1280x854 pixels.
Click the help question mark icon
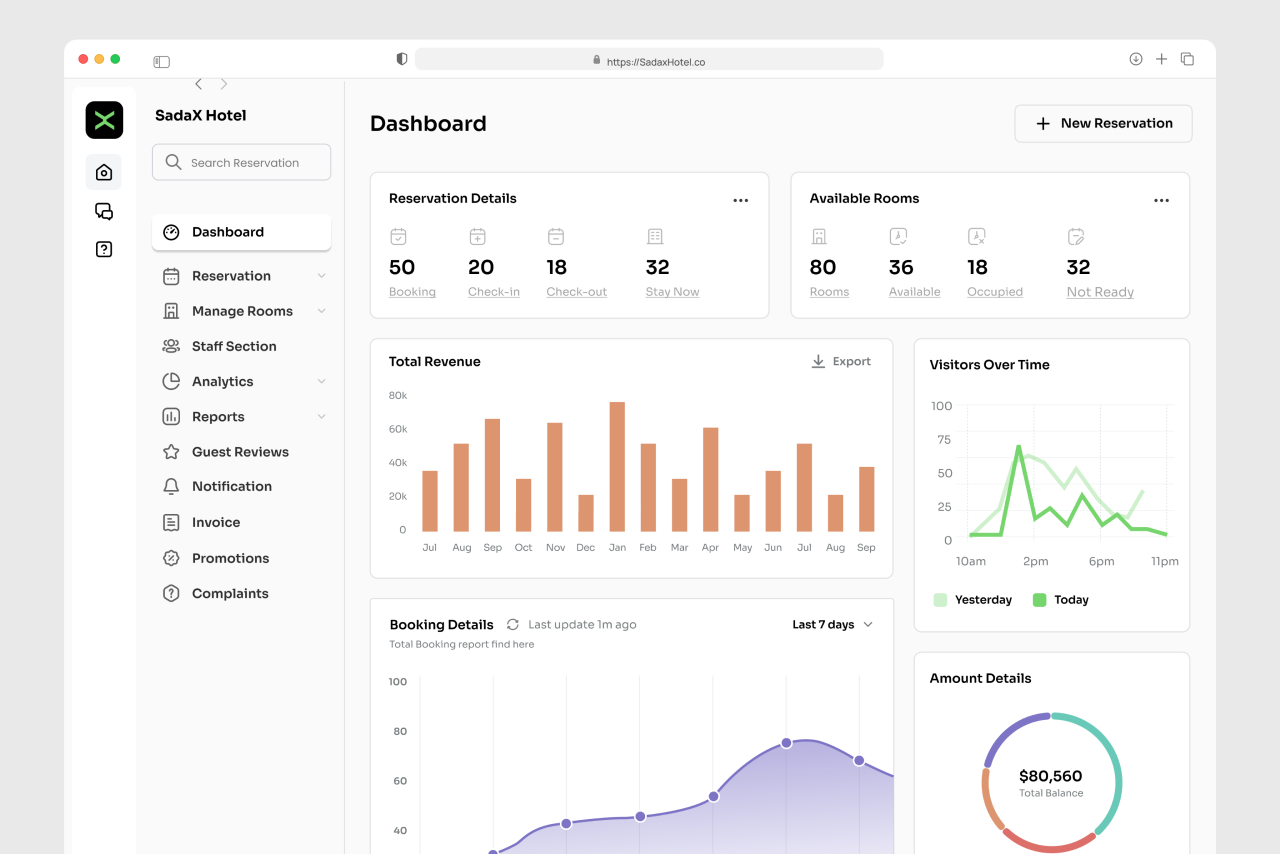104,249
